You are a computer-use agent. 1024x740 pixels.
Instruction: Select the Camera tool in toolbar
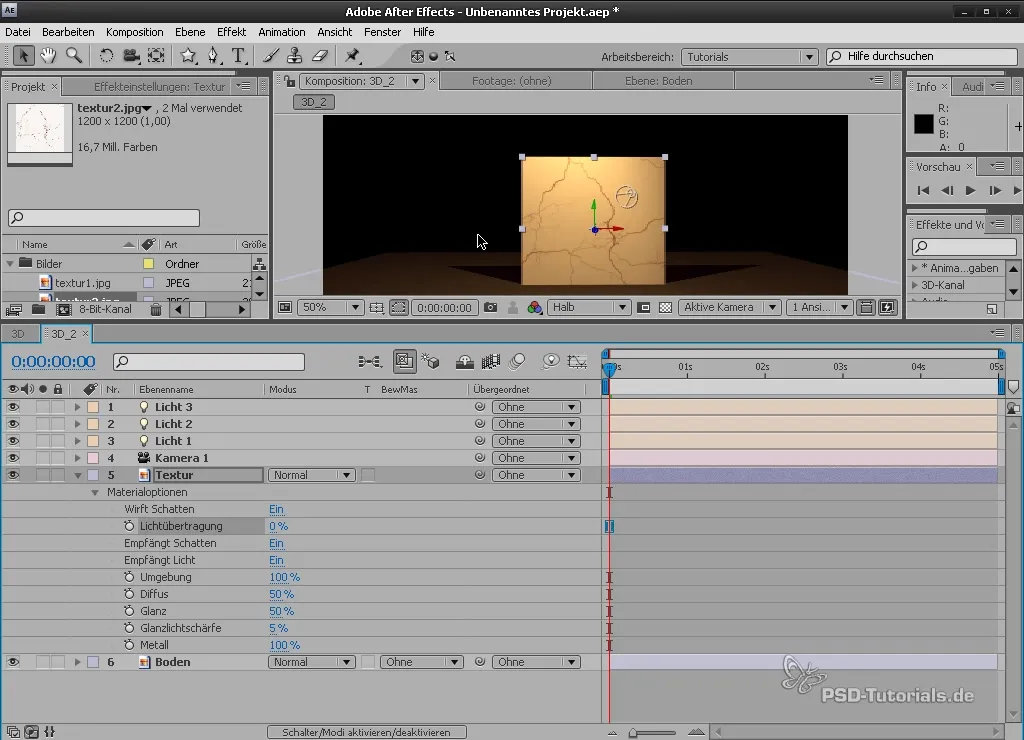[131, 56]
